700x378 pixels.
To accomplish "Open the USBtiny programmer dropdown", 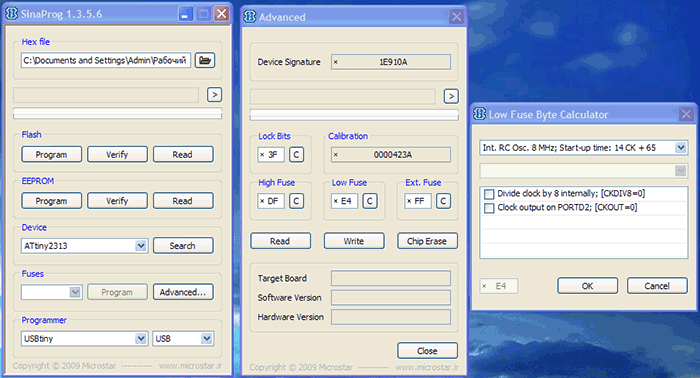I will pos(141,339).
